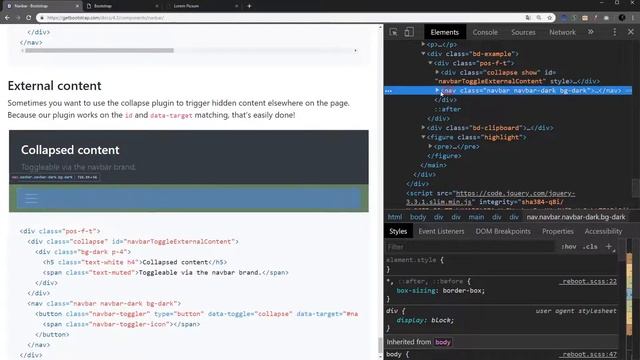Expand the p element node at top
This screenshot has height=360, width=640.
click(423, 44)
